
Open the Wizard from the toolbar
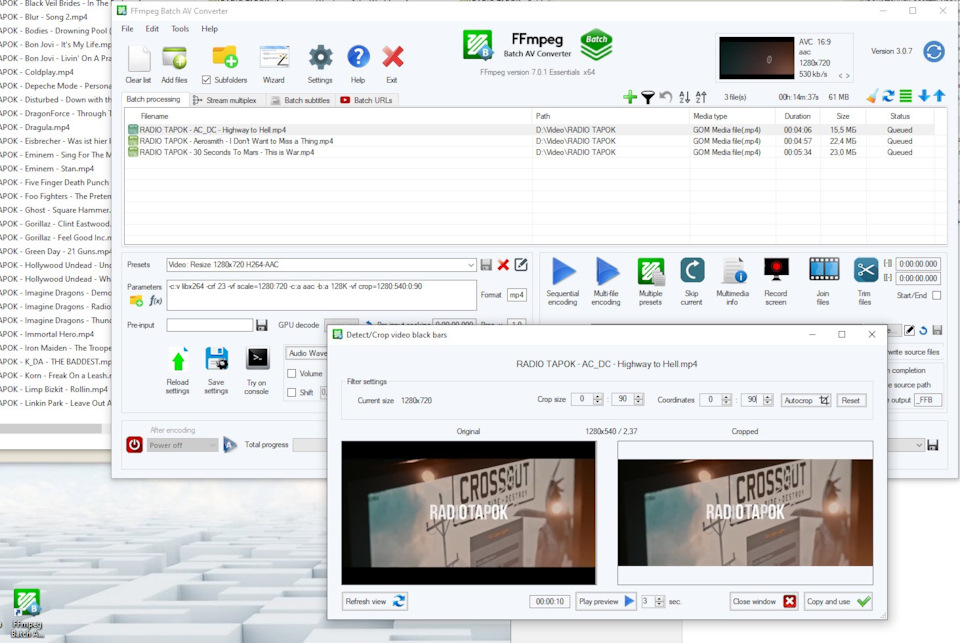273,58
